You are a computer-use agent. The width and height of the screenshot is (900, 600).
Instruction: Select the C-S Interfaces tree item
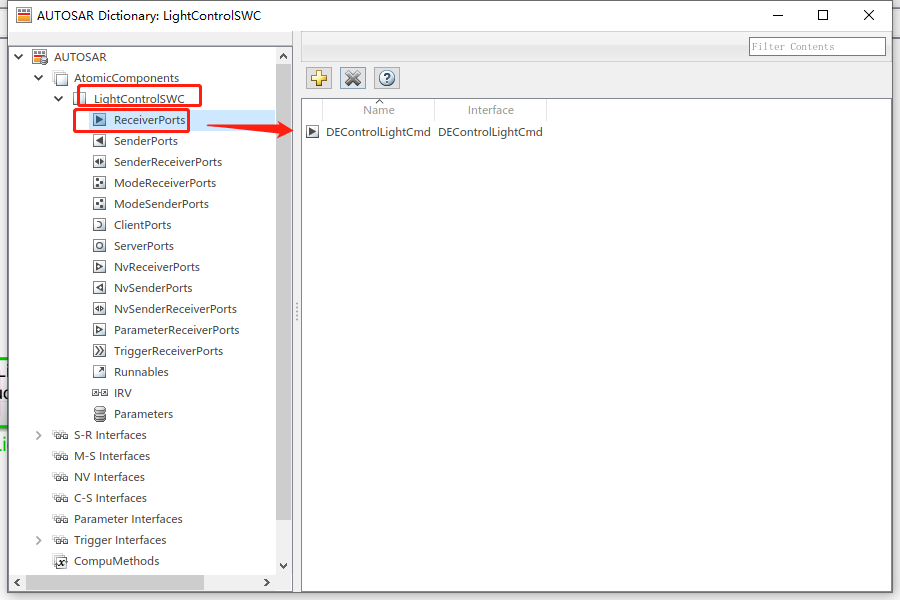click(x=110, y=498)
